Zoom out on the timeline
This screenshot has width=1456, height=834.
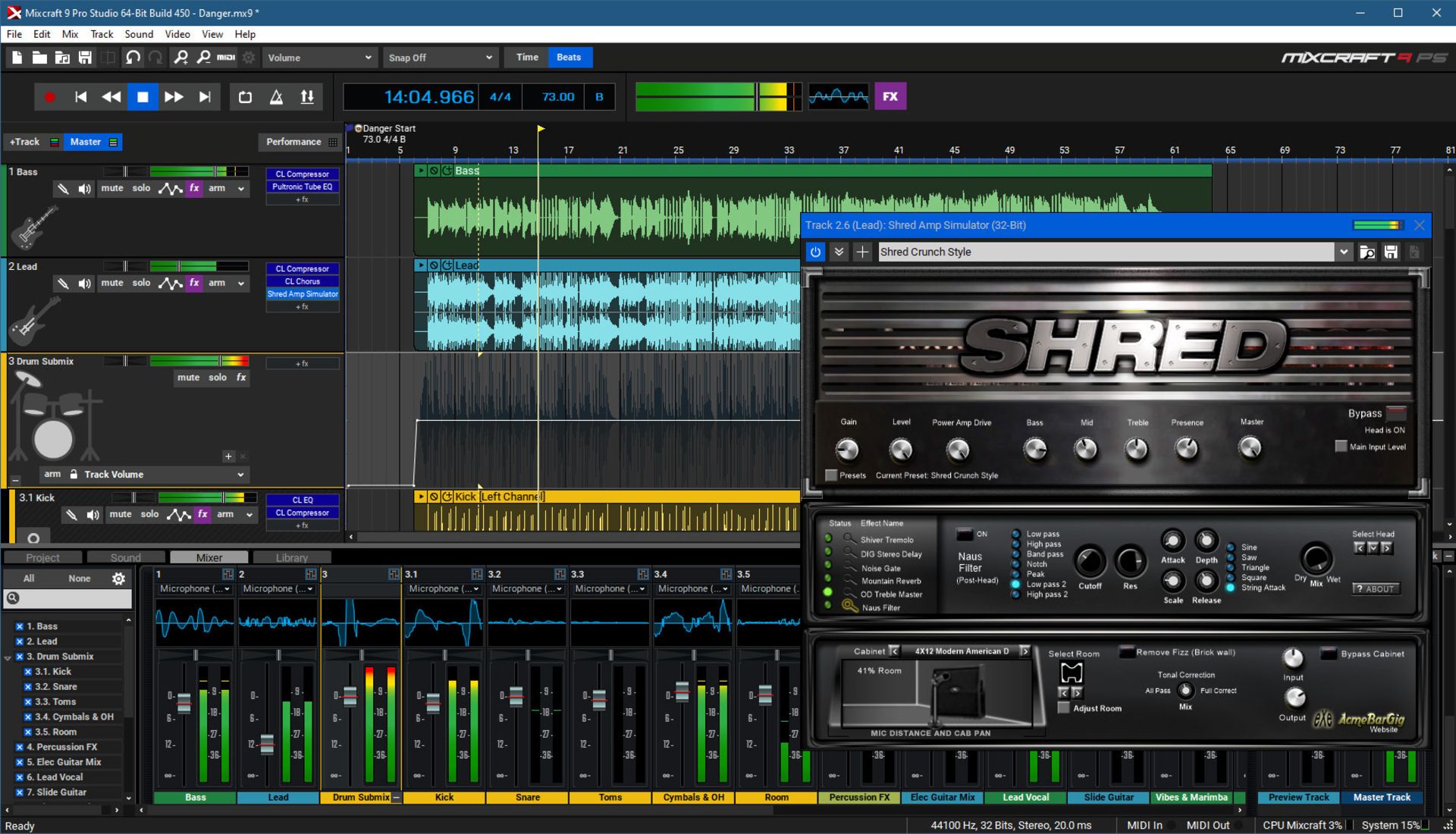coord(203,58)
